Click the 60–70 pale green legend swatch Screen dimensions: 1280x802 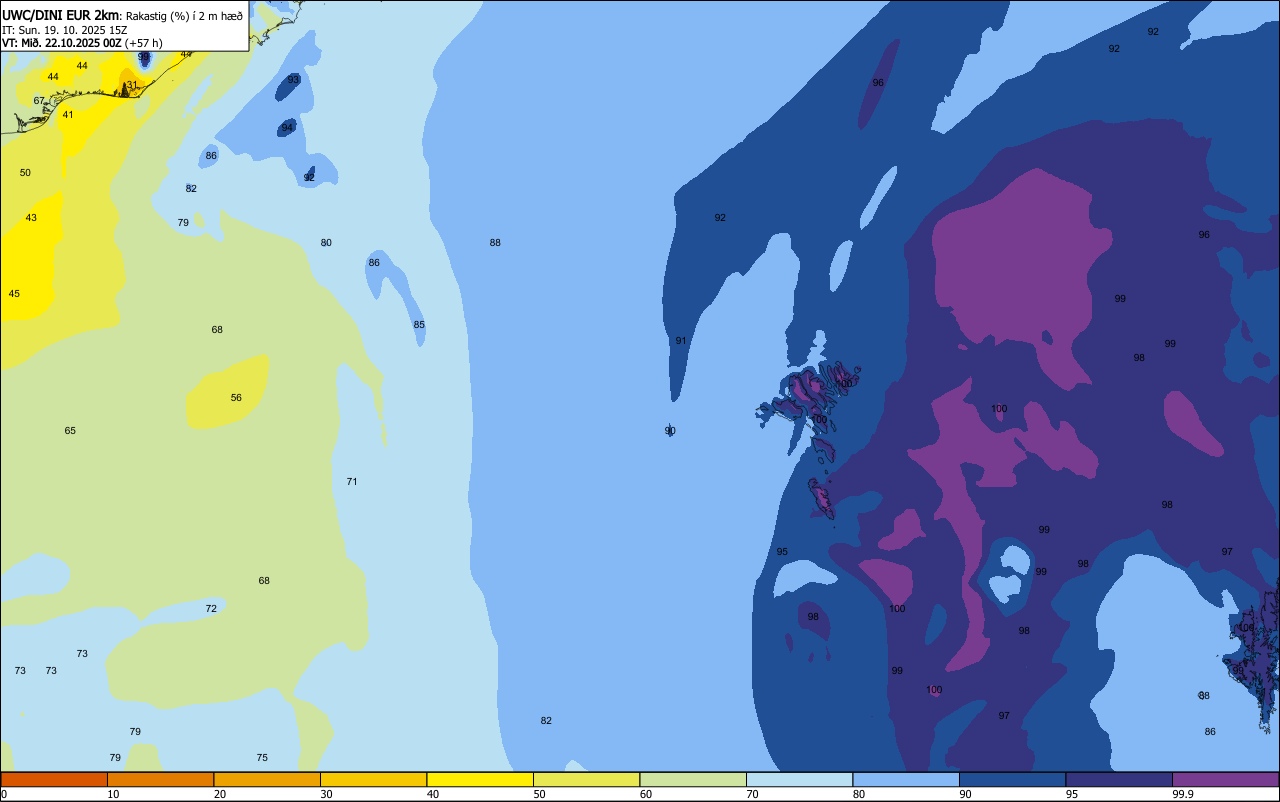click(693, 779)
